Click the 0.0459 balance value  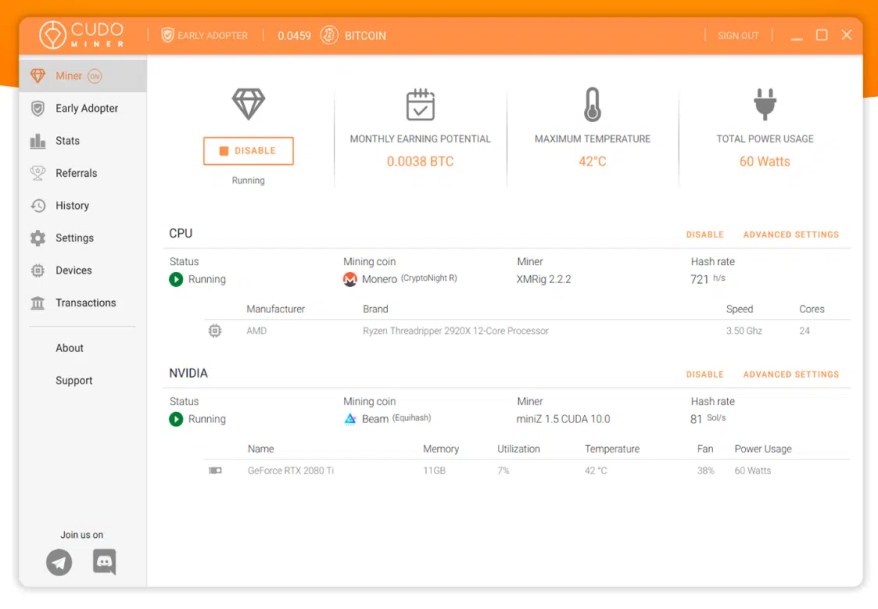(294, 36)
